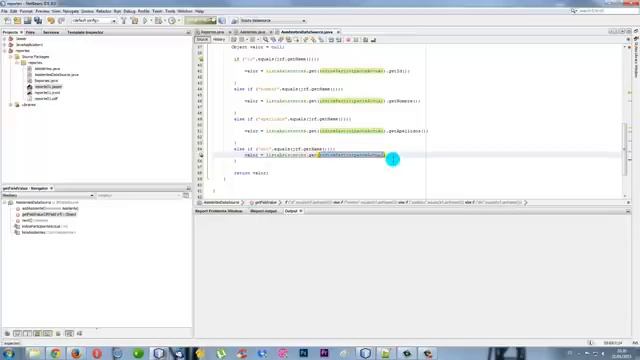Open the Asistentes.java editor tab
The image size is (640, 360).
[x=253, y=32]
